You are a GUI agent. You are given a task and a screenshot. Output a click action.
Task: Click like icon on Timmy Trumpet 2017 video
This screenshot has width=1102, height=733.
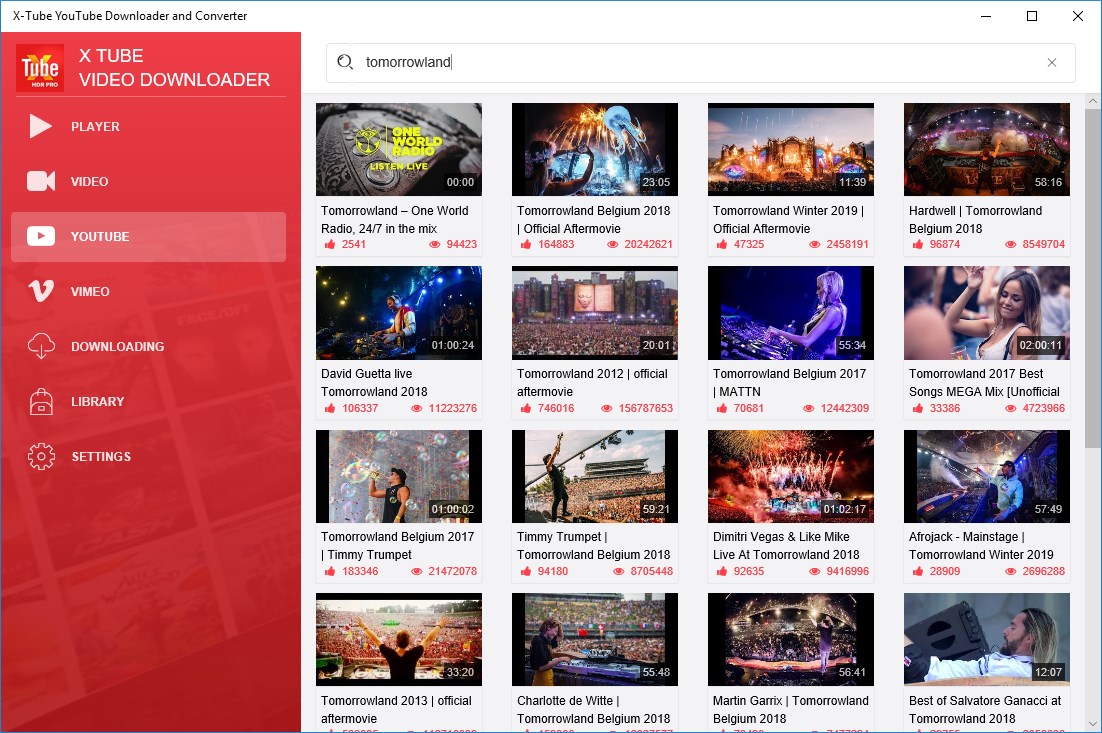coord(330,571)
